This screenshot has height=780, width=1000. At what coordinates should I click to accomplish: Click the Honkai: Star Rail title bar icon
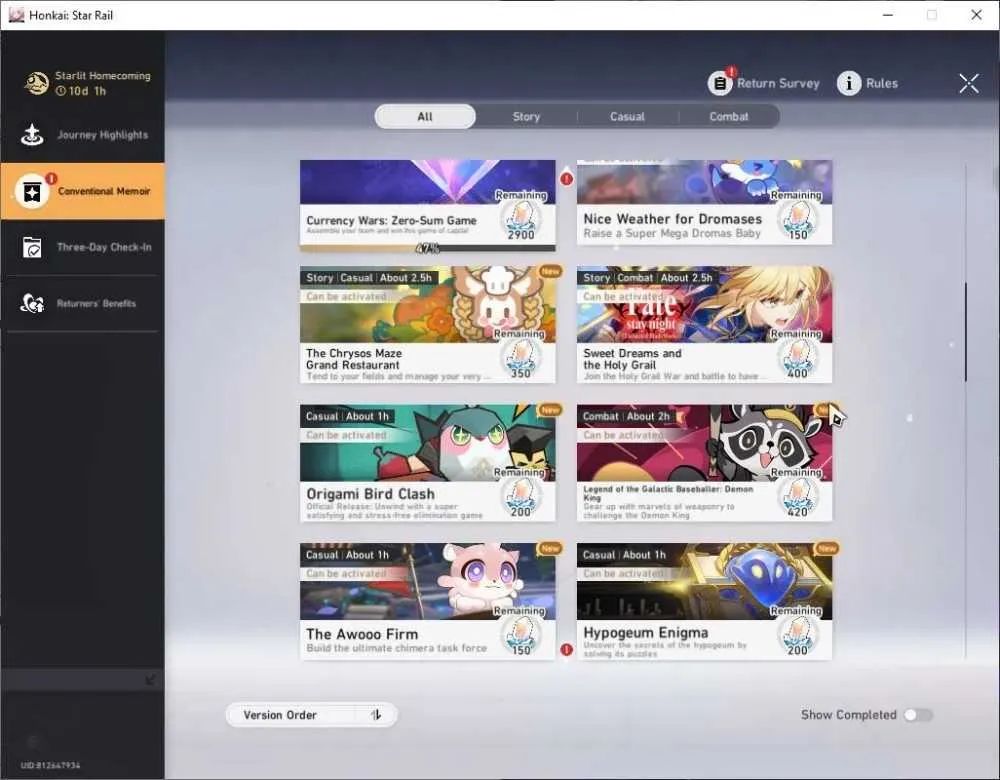tap(16, 15)
